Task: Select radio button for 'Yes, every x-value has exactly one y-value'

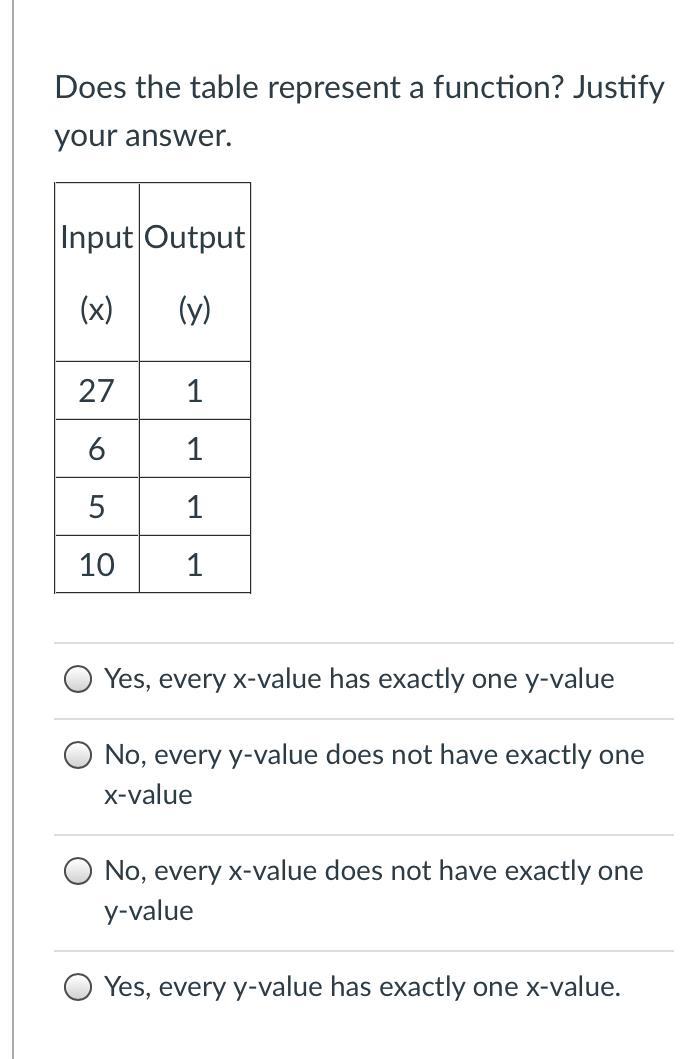Action: coord(78,680)
